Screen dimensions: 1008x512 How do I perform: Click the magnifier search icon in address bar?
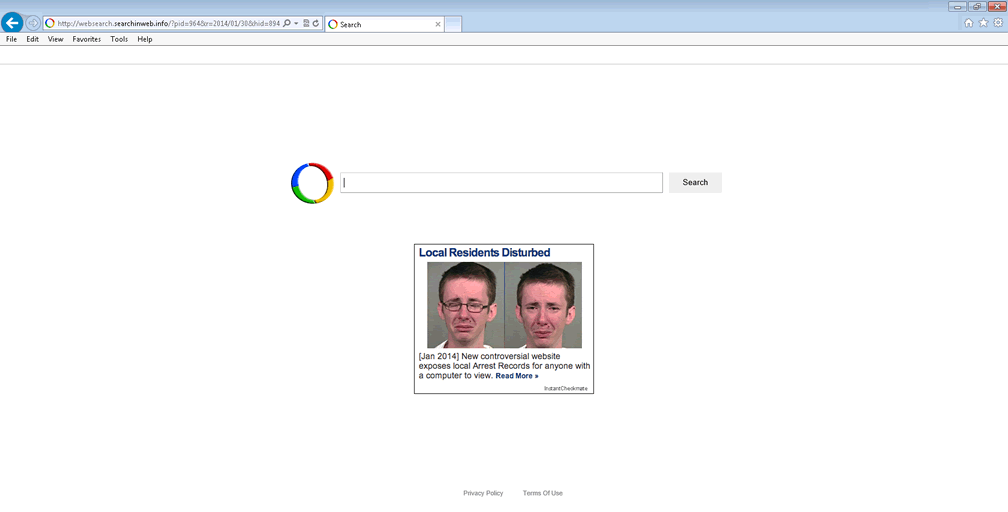tap(287, 23)
